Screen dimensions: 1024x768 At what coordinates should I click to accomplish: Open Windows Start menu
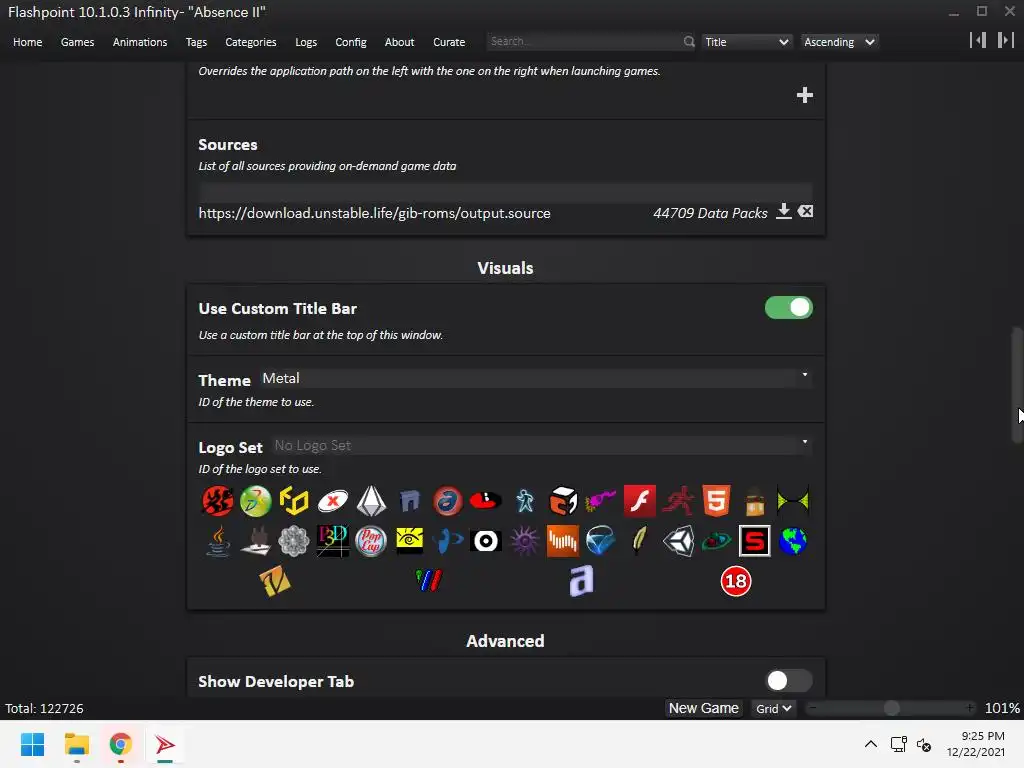pos(32,744)
